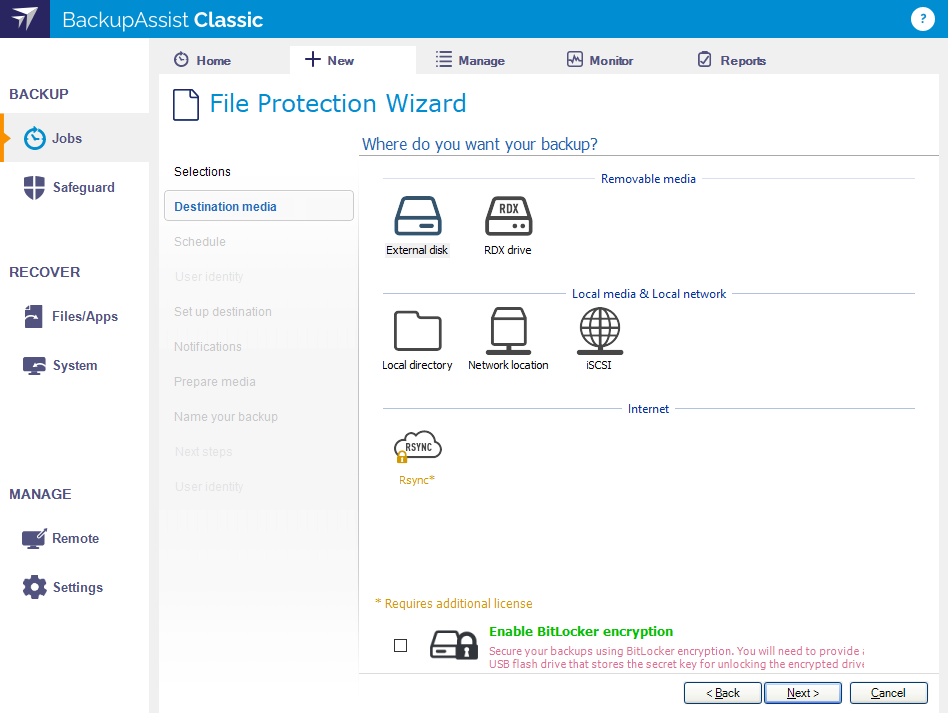Click the Settings gear icon
Image resolution: width=948 pixels, height=713 pixels.
click(34, 587)
